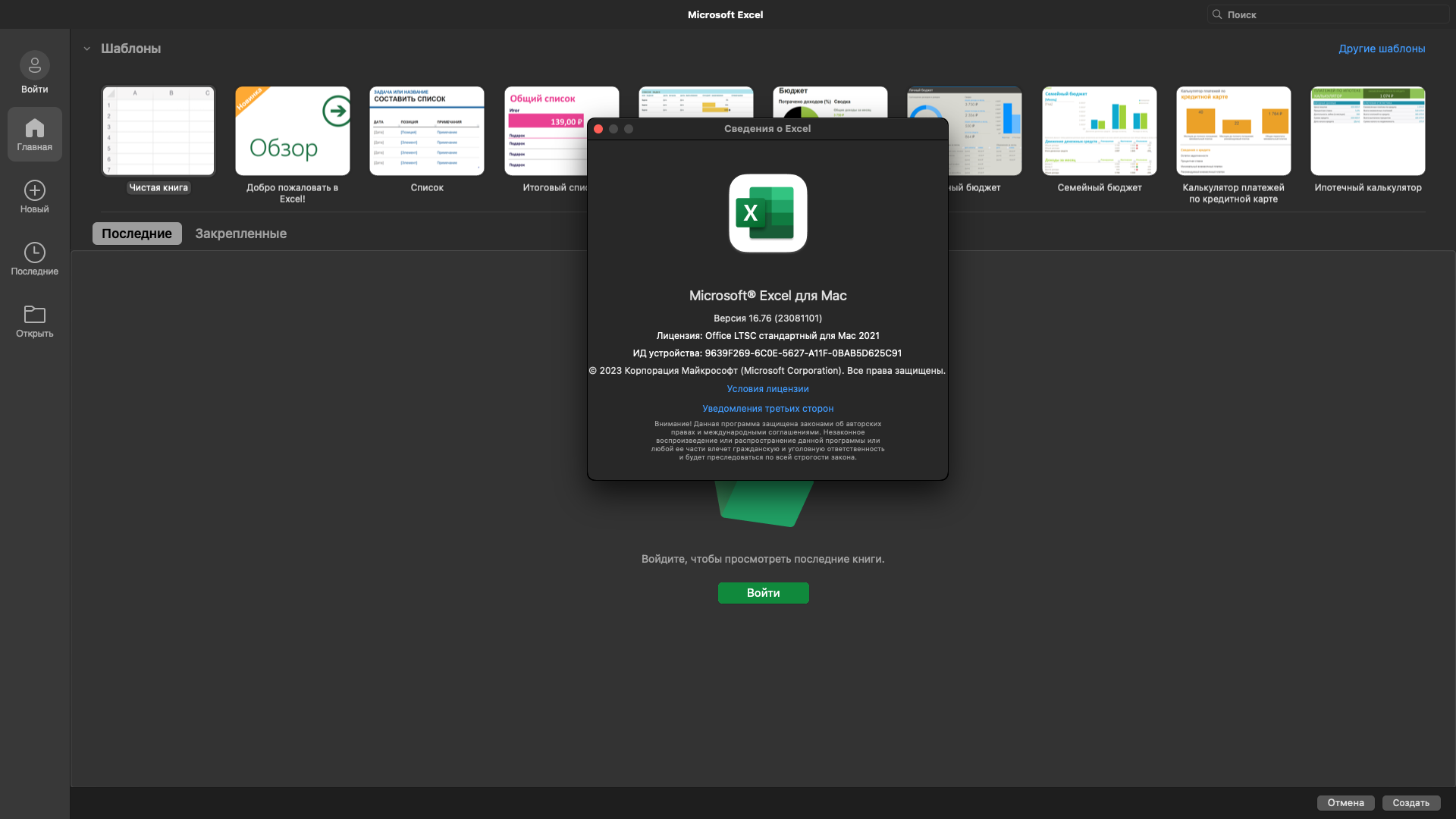Select the Последние tab
The image size is (1456, 819).
point(137,234)
